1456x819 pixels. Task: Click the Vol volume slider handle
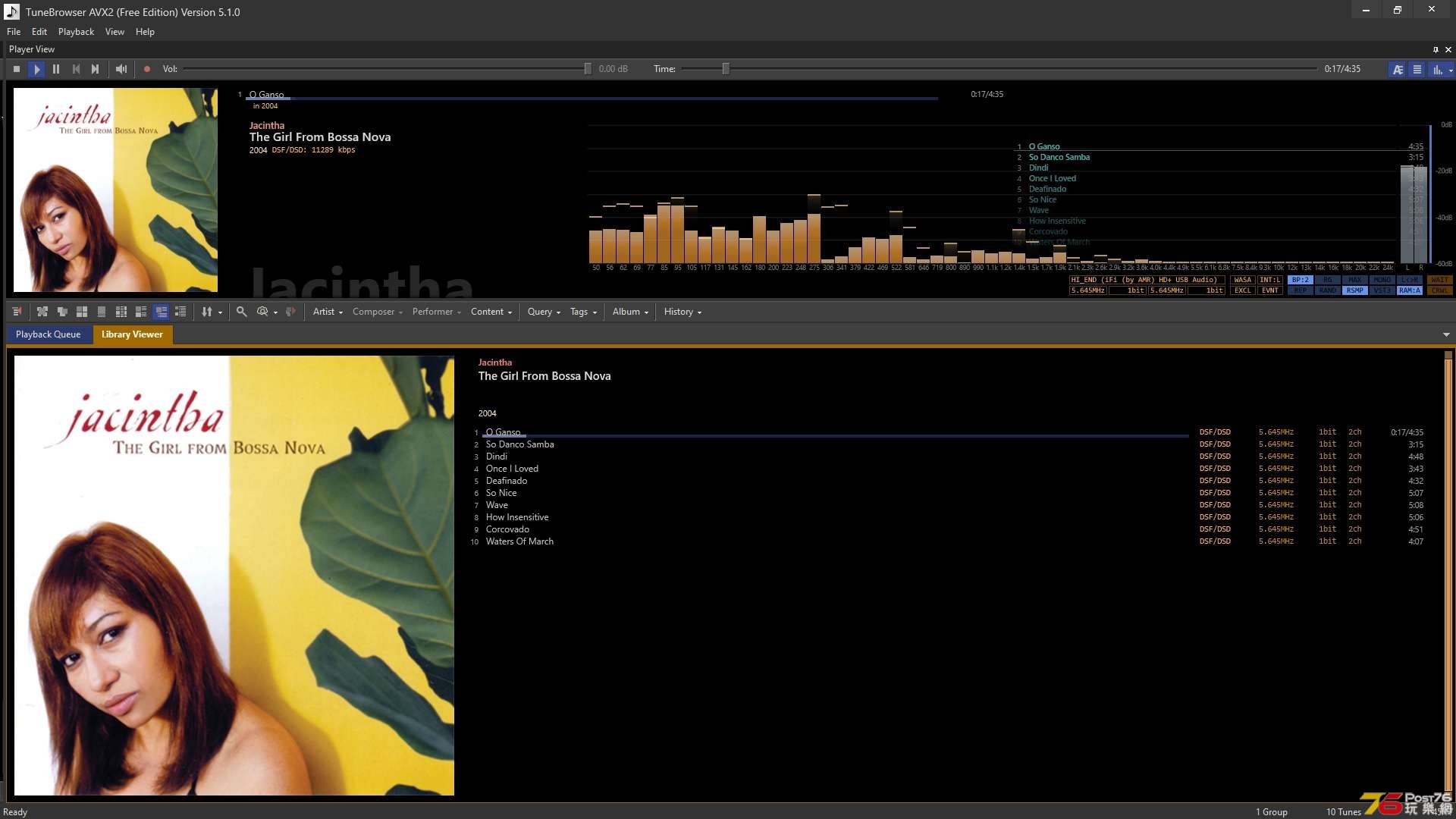click(588, 69)
